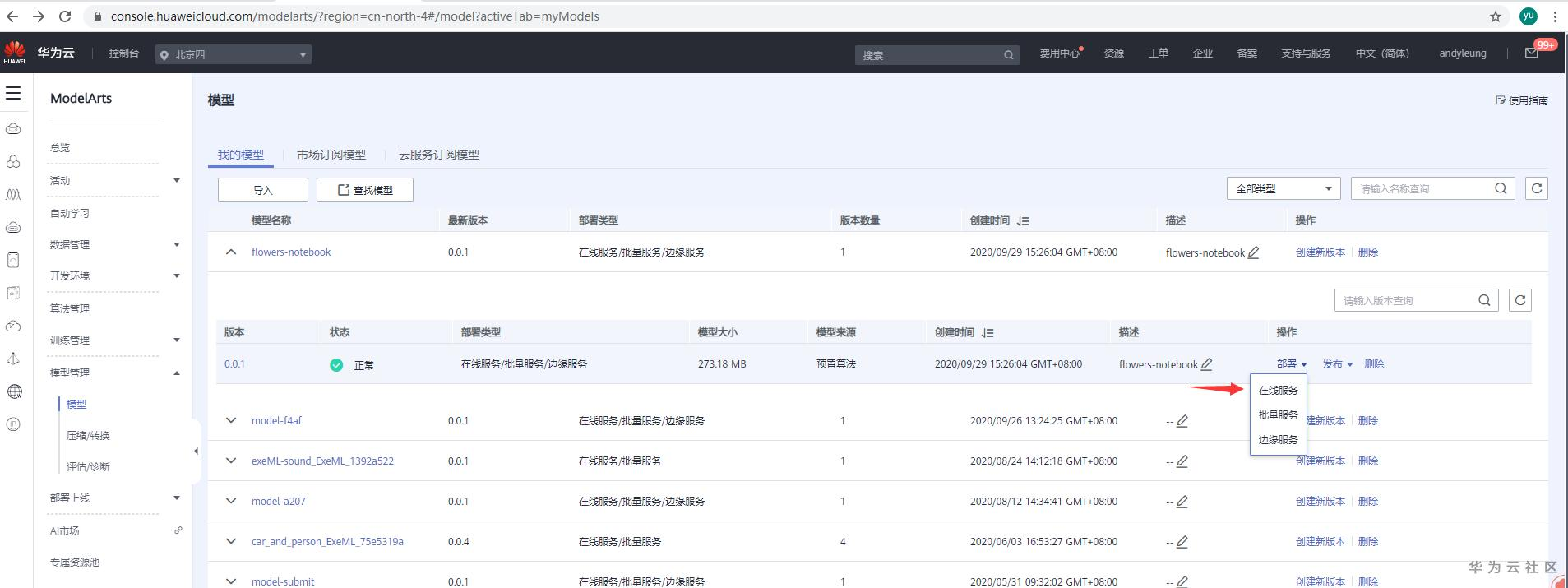Select 在线服务 from the deploy menu
The width and height of the screenshot is (1568, 588).
coord(1278,390)
